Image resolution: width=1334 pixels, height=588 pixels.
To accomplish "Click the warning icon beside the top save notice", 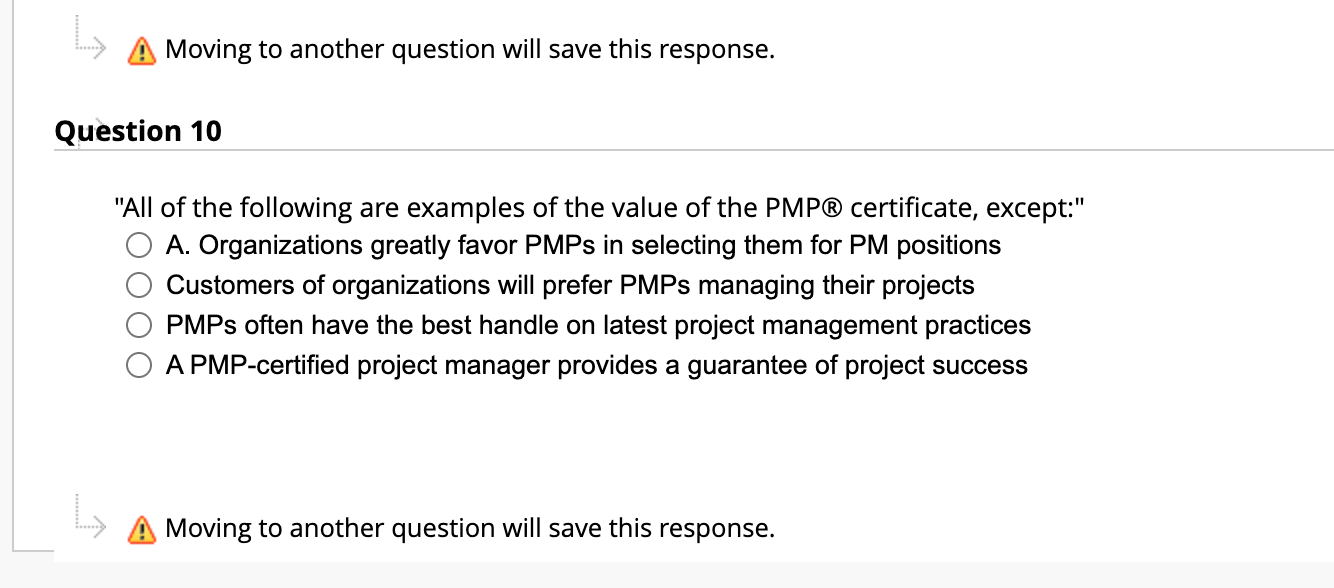I will click(x=141, y=50).
